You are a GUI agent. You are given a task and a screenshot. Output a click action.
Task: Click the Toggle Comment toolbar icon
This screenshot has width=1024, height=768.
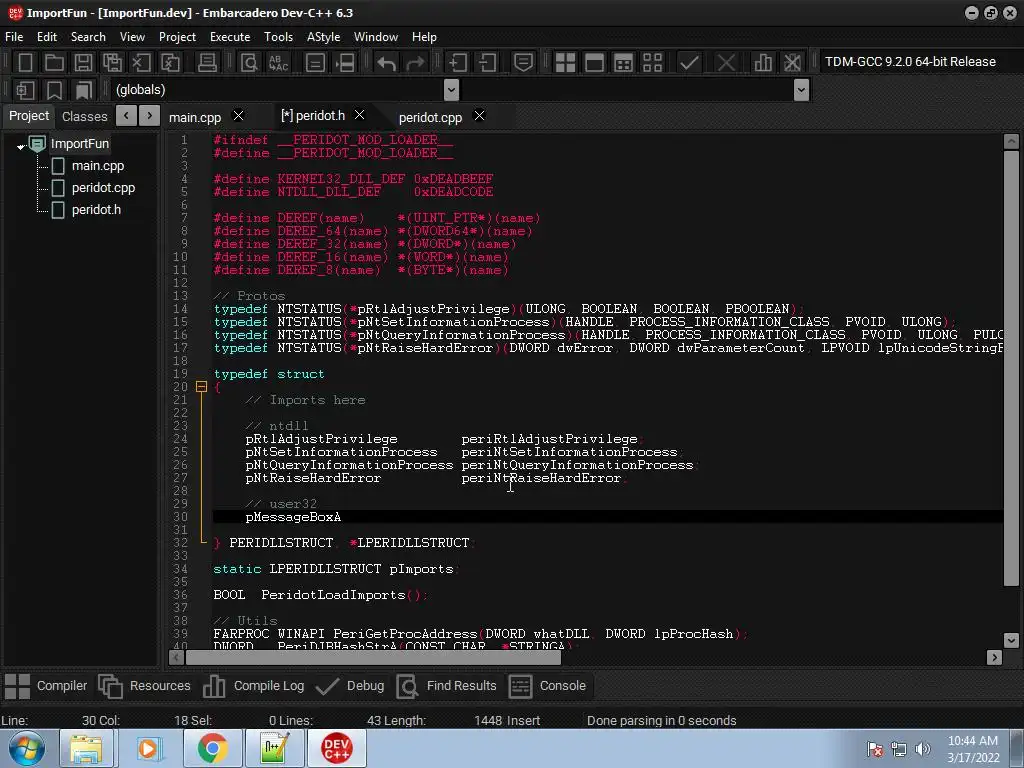(x=523, y=63)
